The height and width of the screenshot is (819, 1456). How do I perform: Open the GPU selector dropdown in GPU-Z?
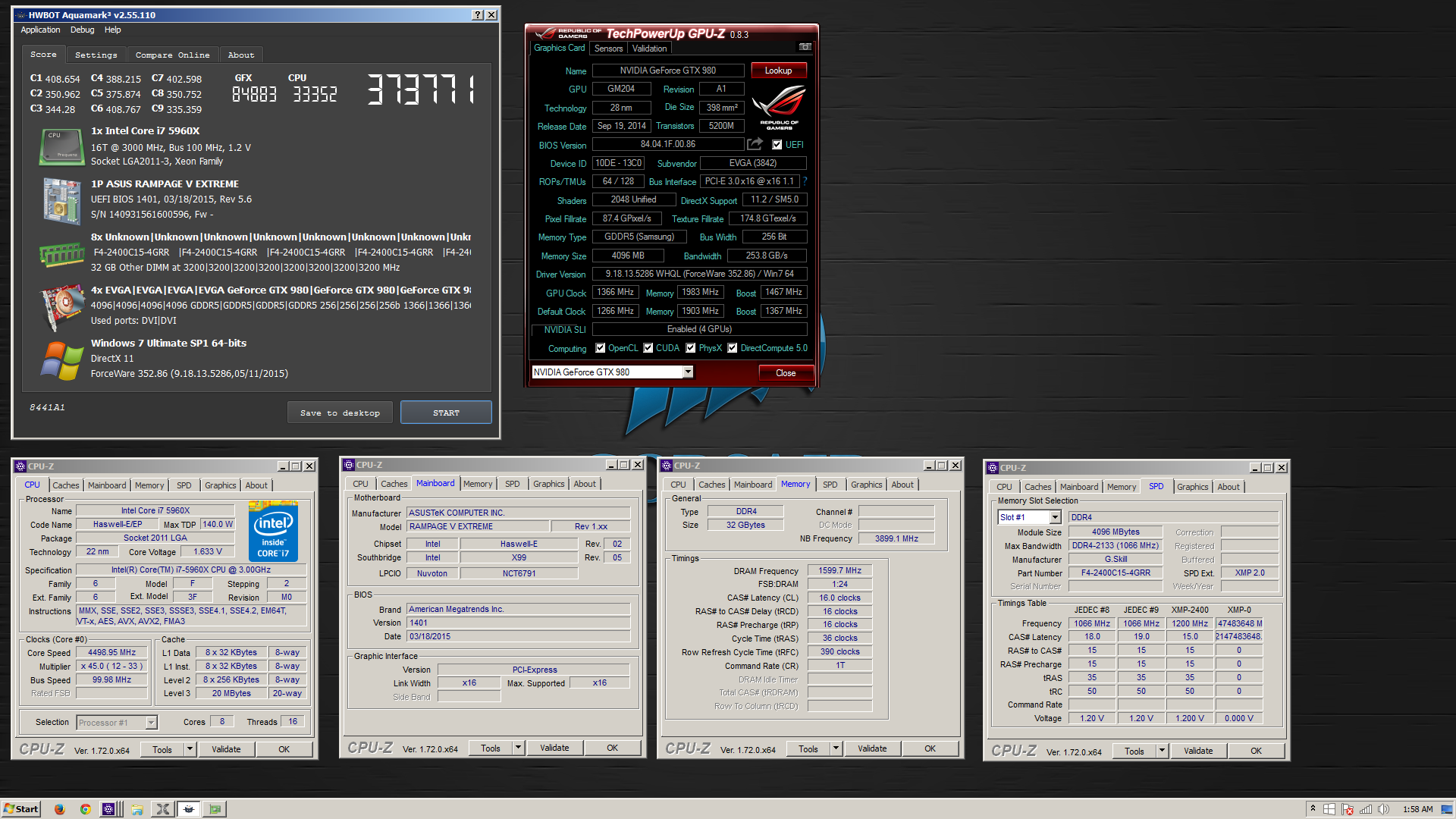[x=688, y=372]
